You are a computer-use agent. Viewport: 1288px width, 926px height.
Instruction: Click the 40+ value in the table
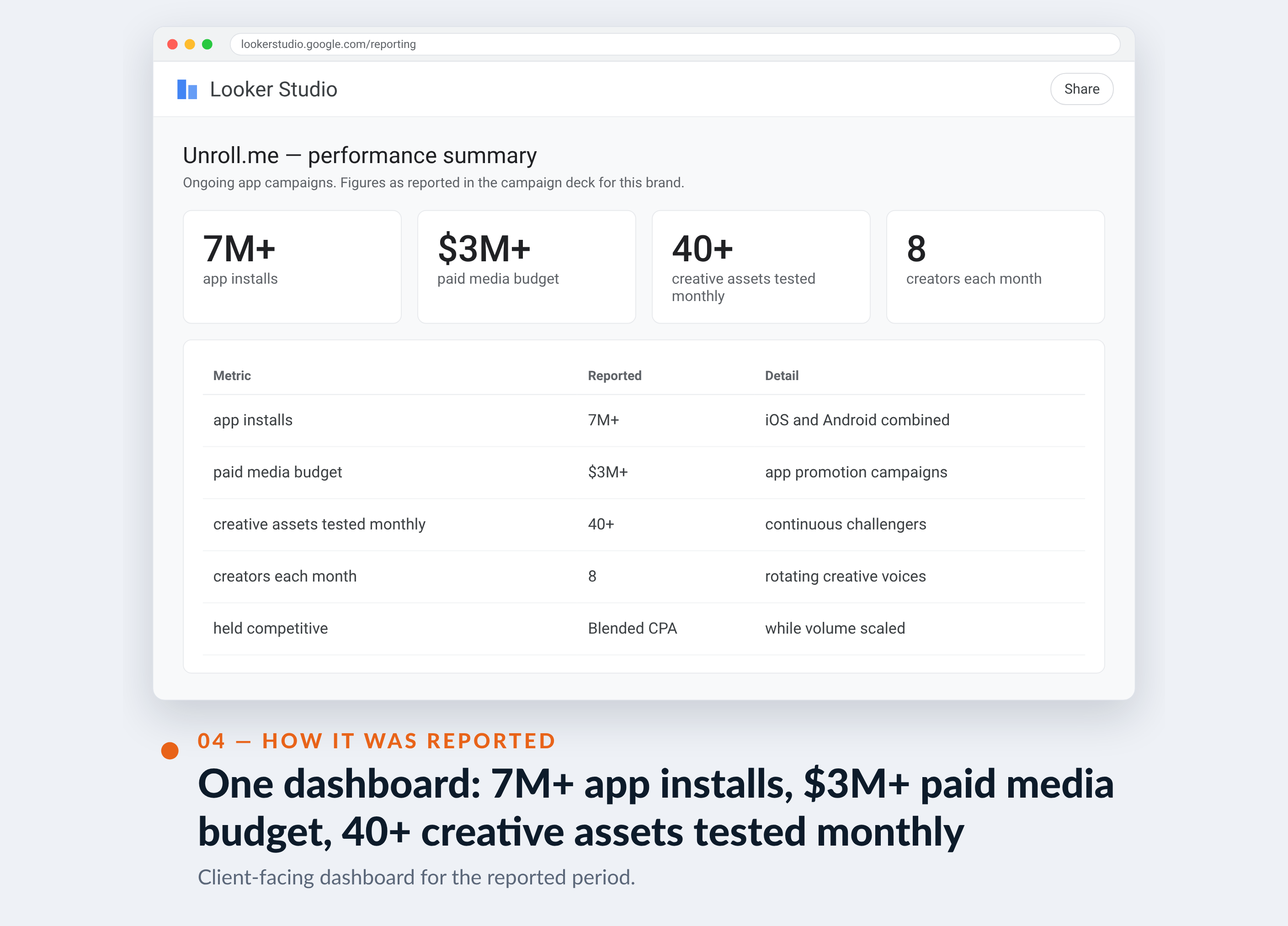pyautogui.click(x=601, y=524)
